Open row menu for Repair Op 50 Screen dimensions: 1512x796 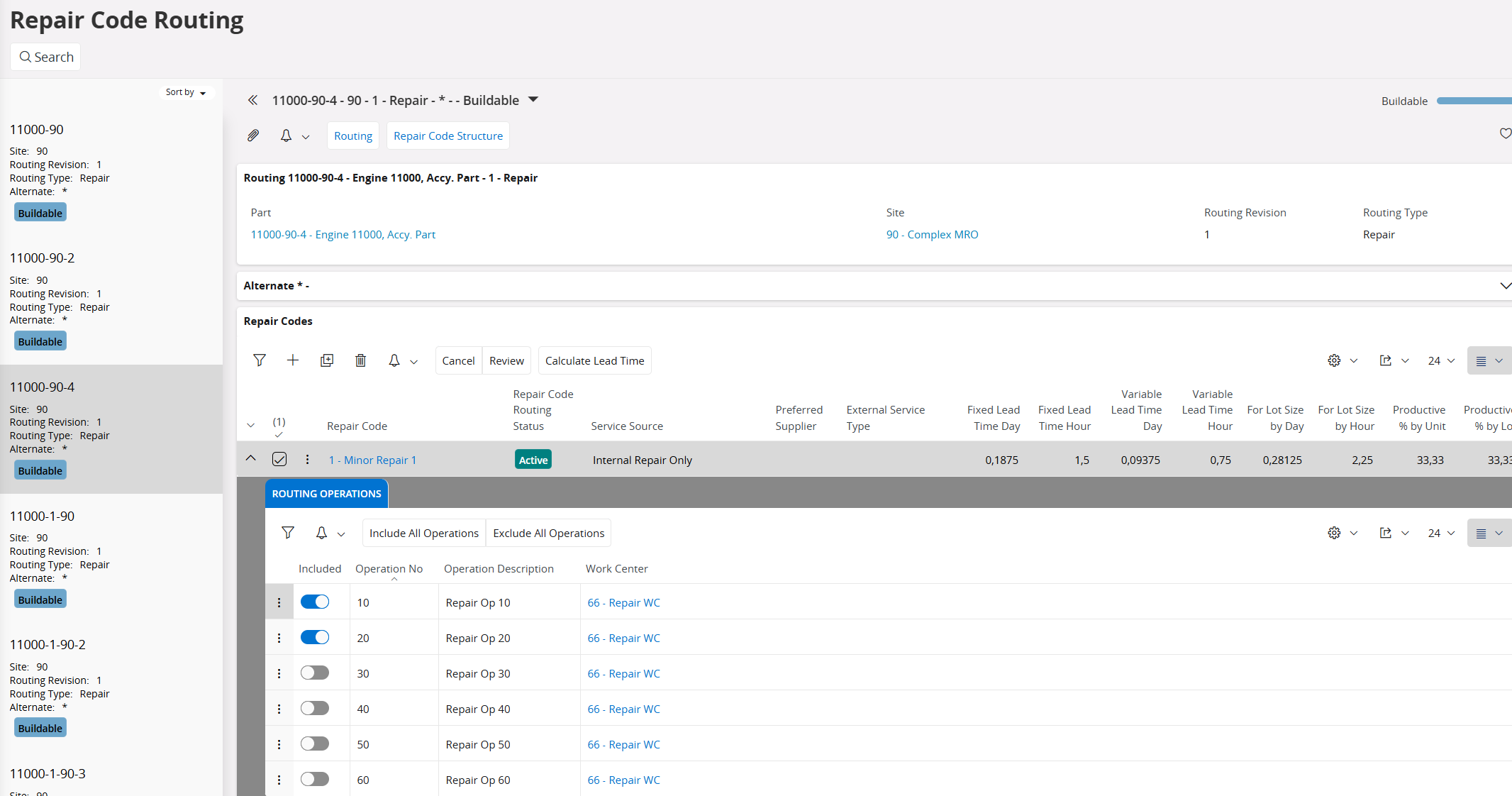(x=279, y=744)
